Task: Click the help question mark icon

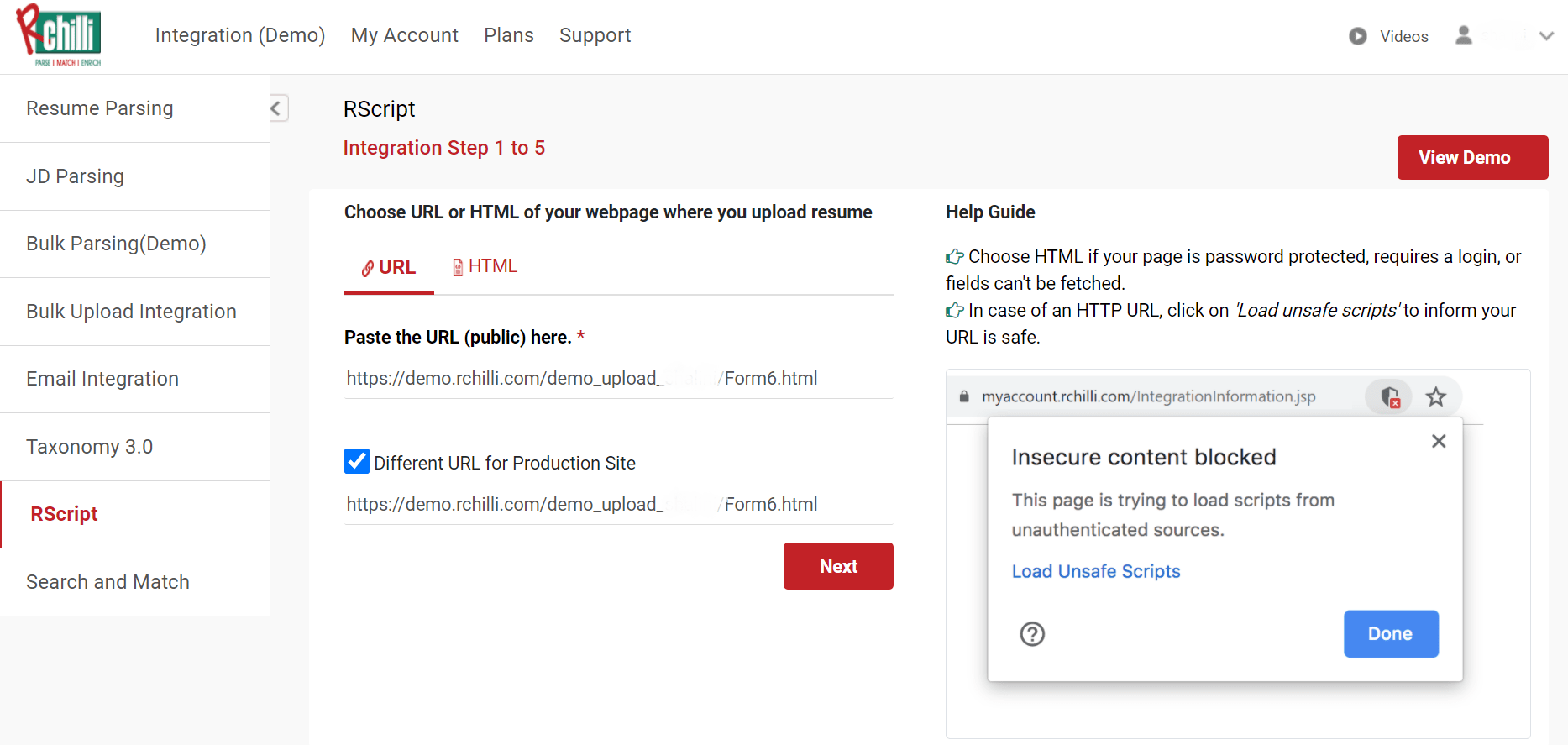Action: (x=1032, y=634)
